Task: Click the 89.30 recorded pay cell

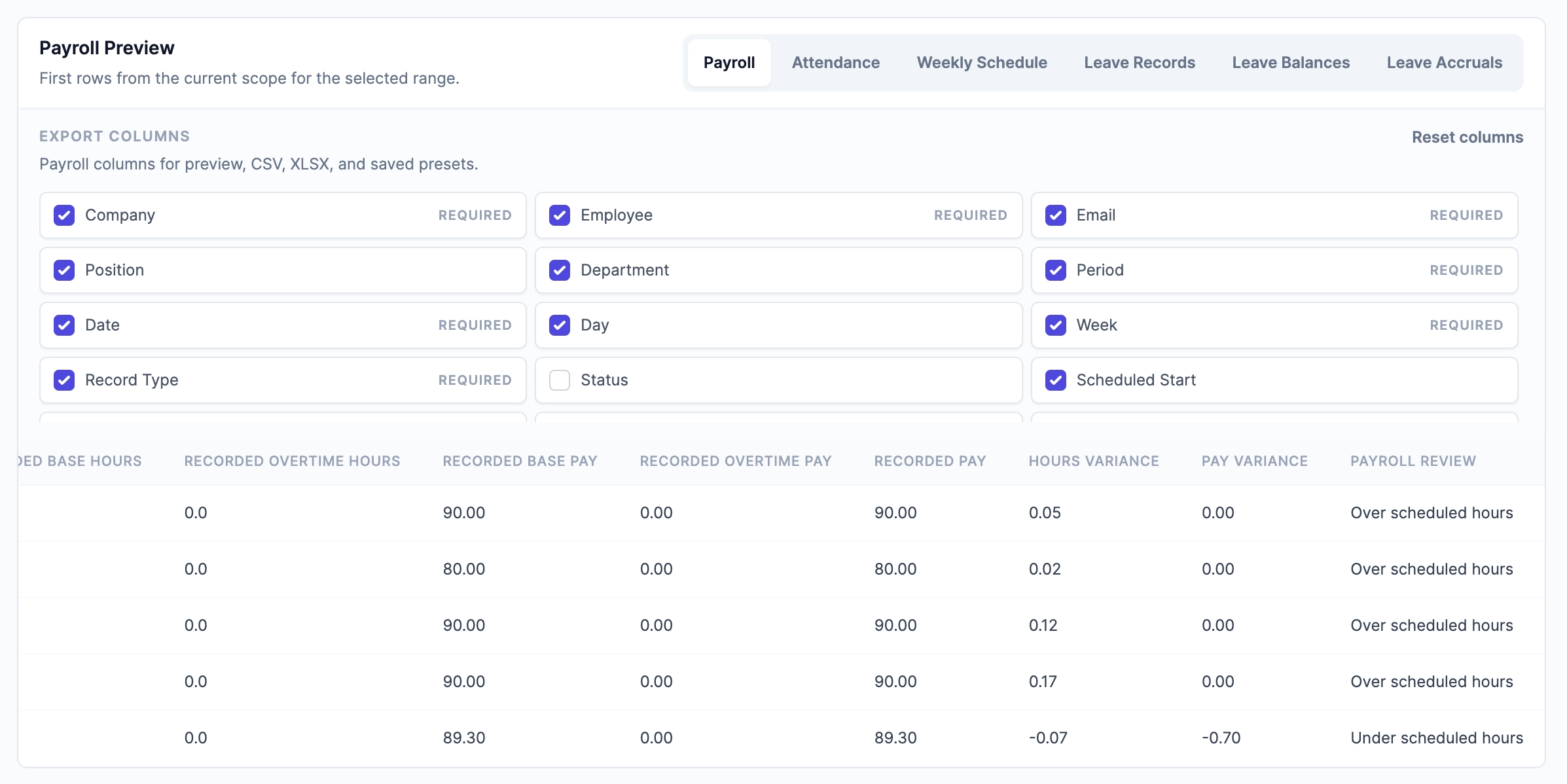Action: [895, 738]
